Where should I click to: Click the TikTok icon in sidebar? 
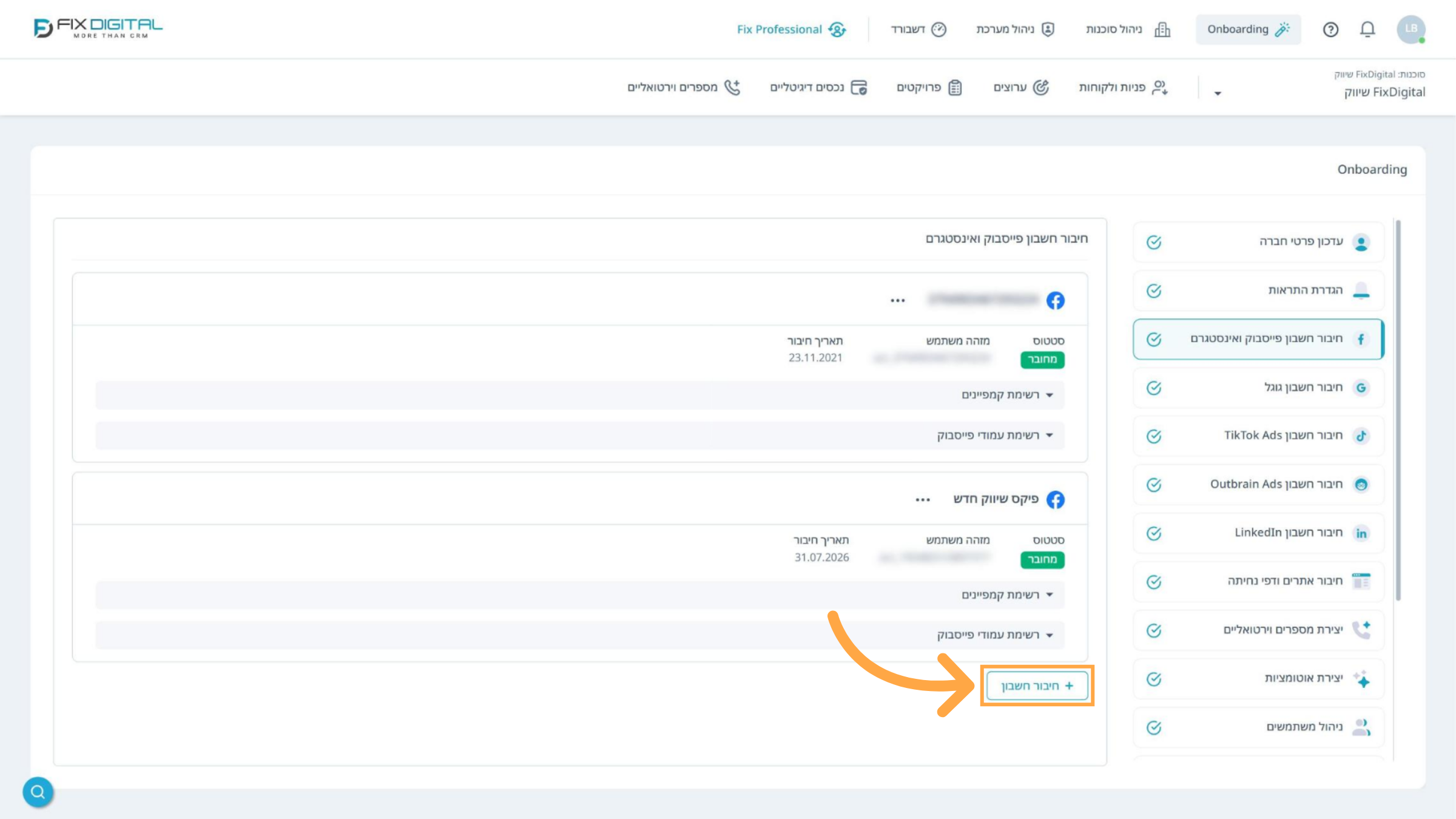(1361, 436)
